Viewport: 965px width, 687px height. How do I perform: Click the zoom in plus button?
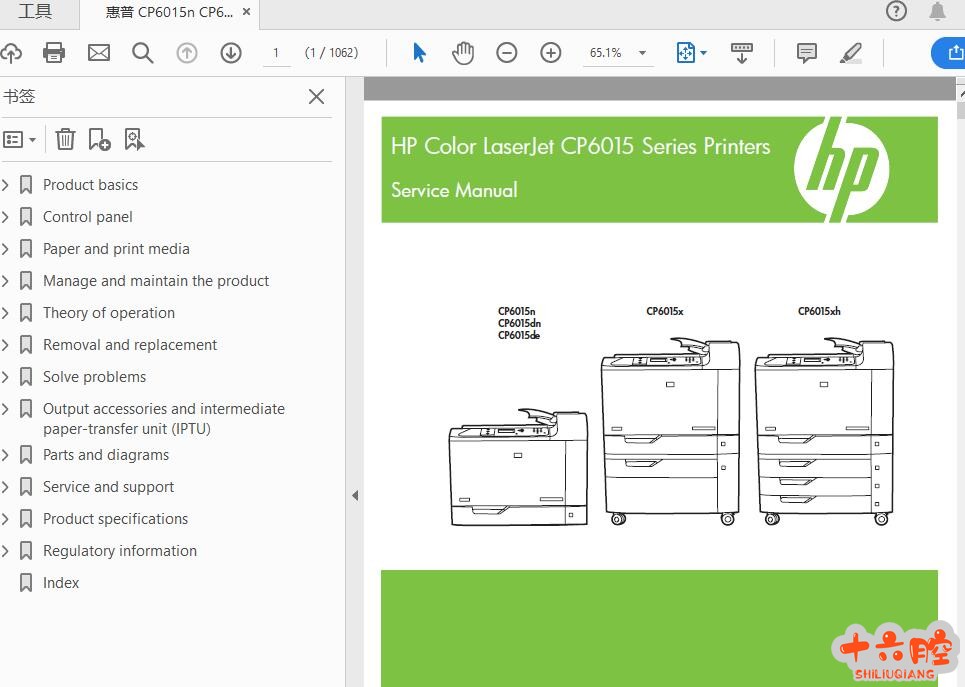click(551, 53)
